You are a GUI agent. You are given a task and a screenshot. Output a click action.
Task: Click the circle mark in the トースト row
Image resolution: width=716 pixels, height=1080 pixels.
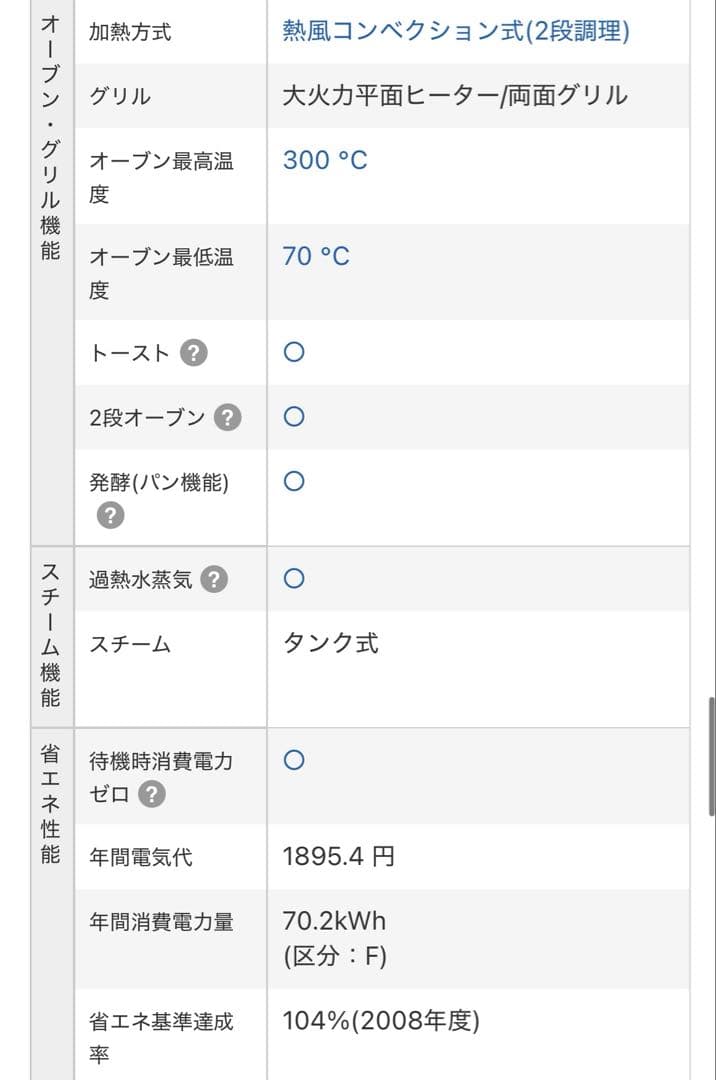[x=294, y=352]
